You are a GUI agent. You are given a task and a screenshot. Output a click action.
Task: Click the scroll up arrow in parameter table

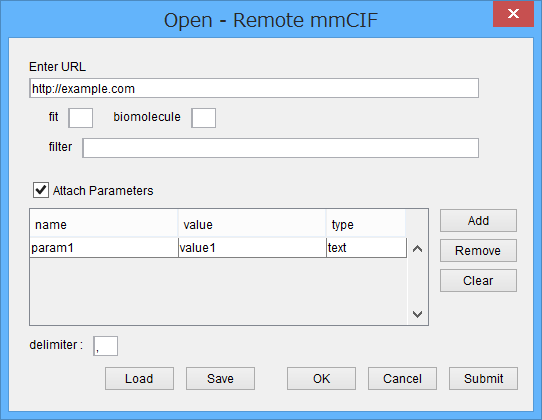point(418,249)
